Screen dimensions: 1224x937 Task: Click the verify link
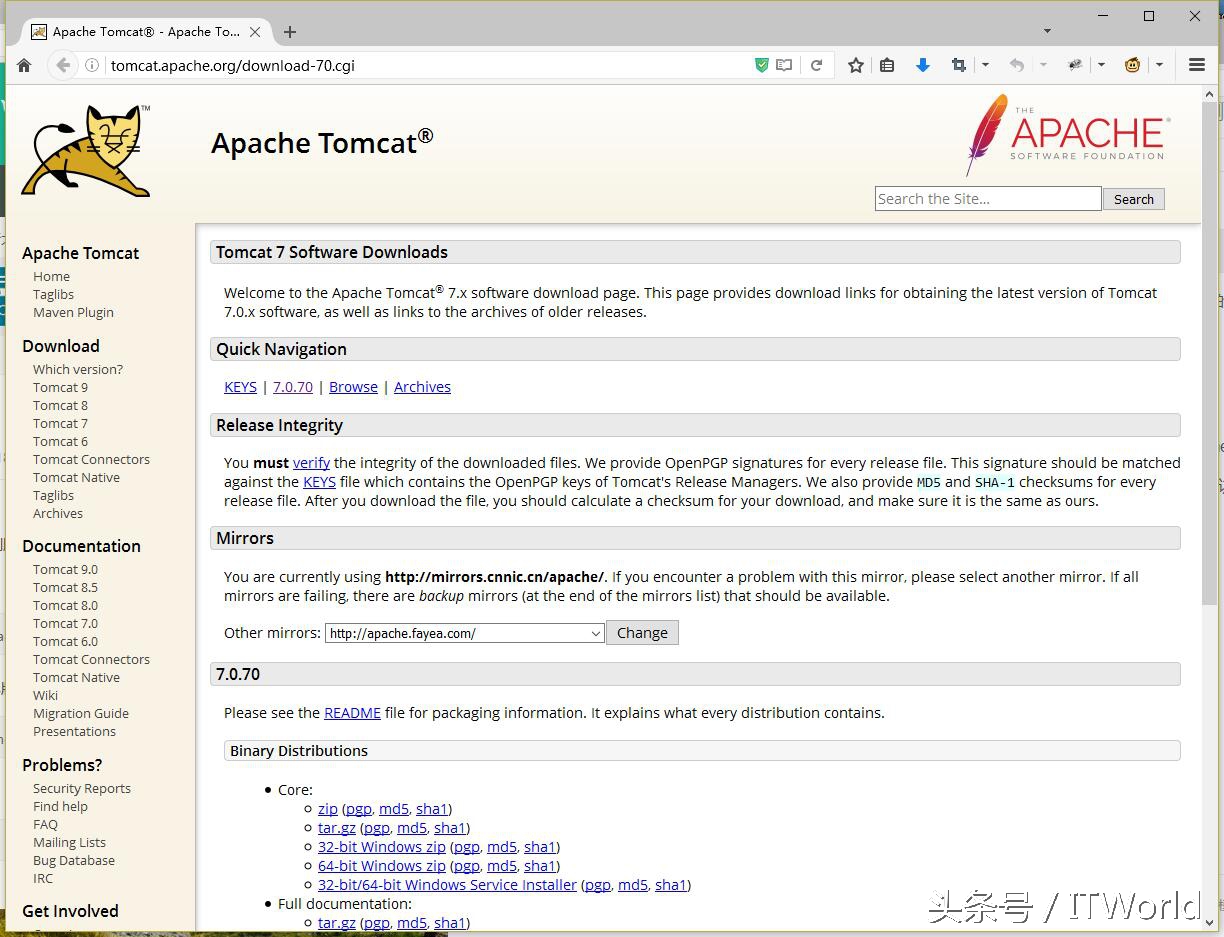click(311, 463)
